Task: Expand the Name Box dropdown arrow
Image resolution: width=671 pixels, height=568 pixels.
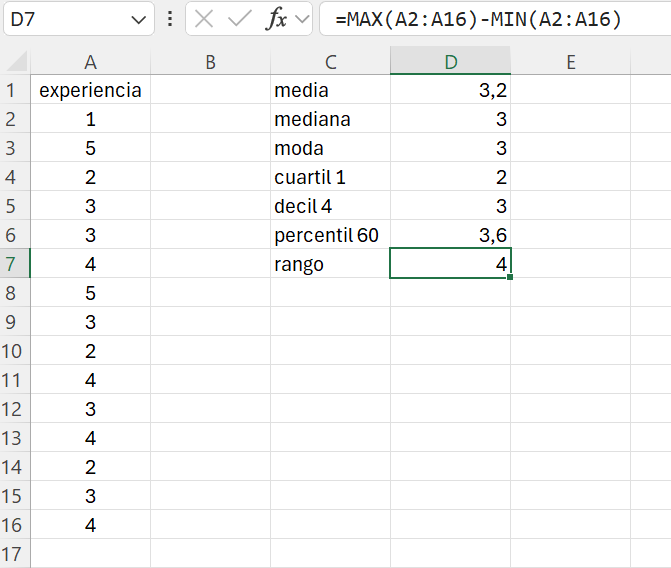Action: (137, 20)
